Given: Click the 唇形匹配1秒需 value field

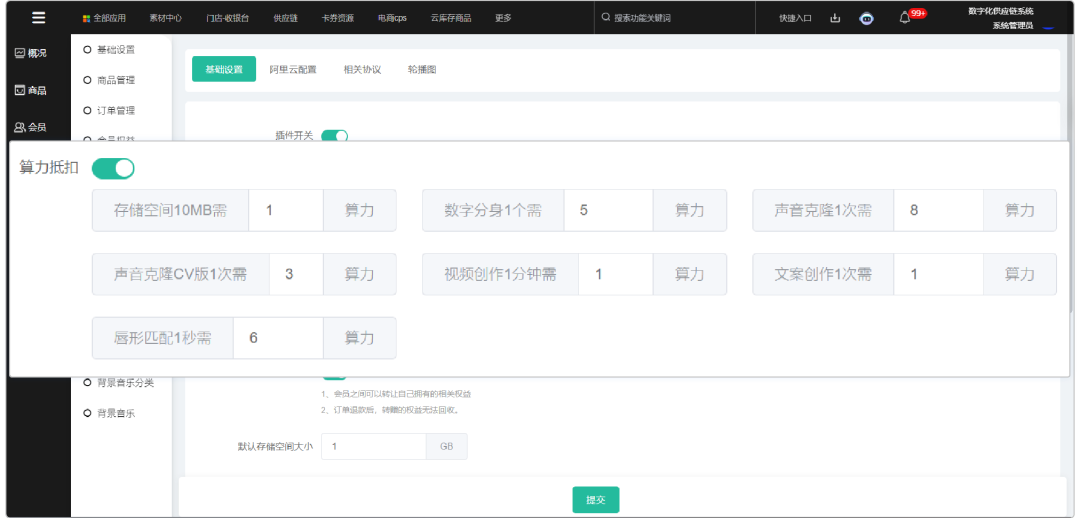Looking at the screenshot, I should (x=278, y=338).
